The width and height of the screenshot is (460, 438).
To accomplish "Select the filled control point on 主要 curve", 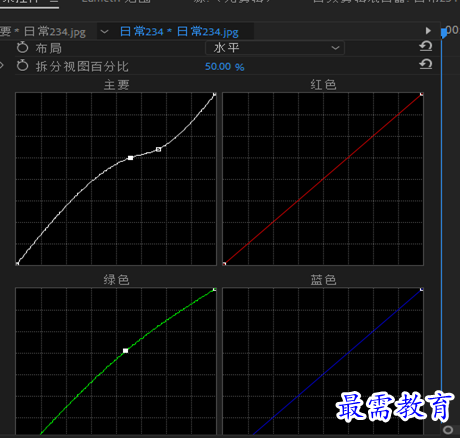I will [x=130, y=158].
